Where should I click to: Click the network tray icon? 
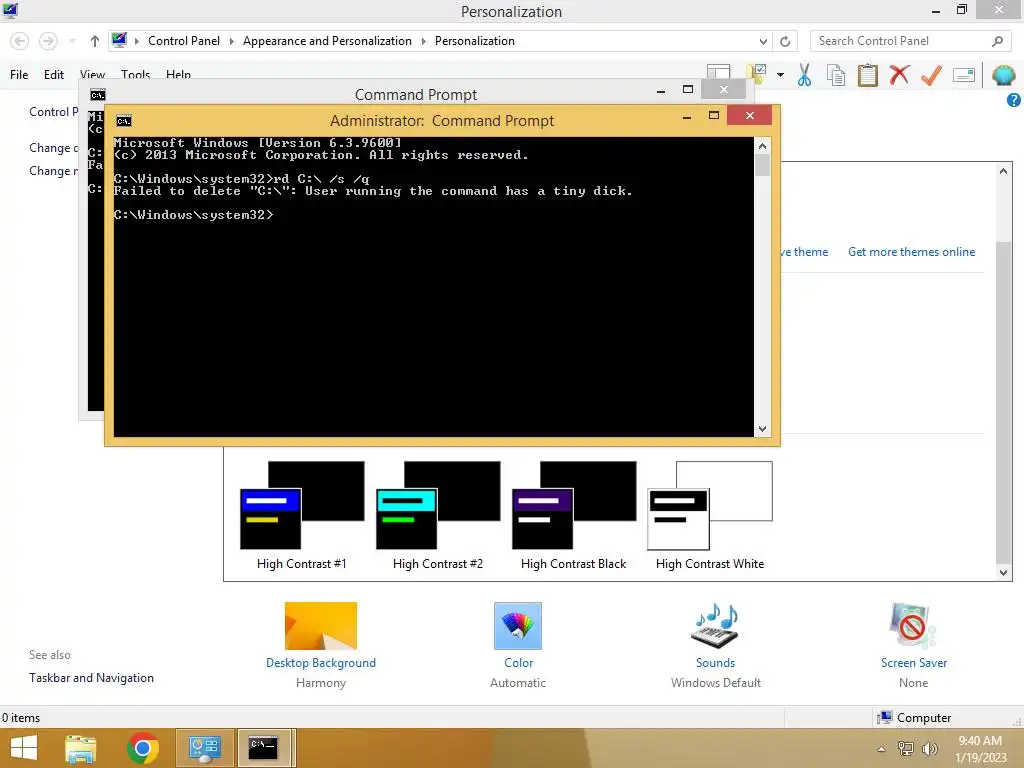pyautogui.click(x=905, y=749)
